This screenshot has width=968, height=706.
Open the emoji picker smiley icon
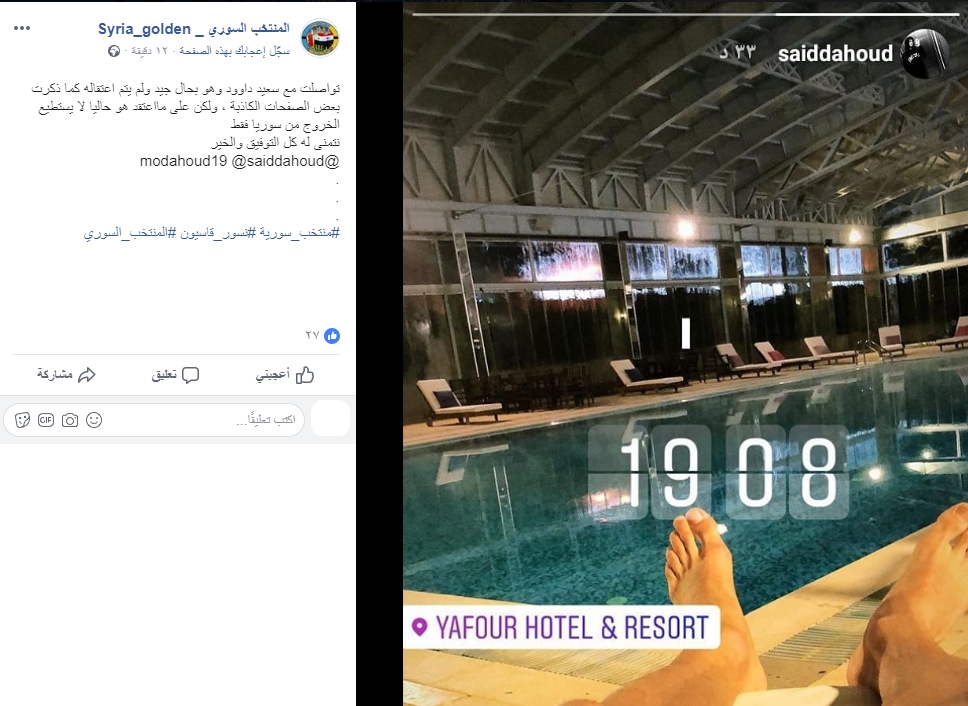[x=94, y=420]
